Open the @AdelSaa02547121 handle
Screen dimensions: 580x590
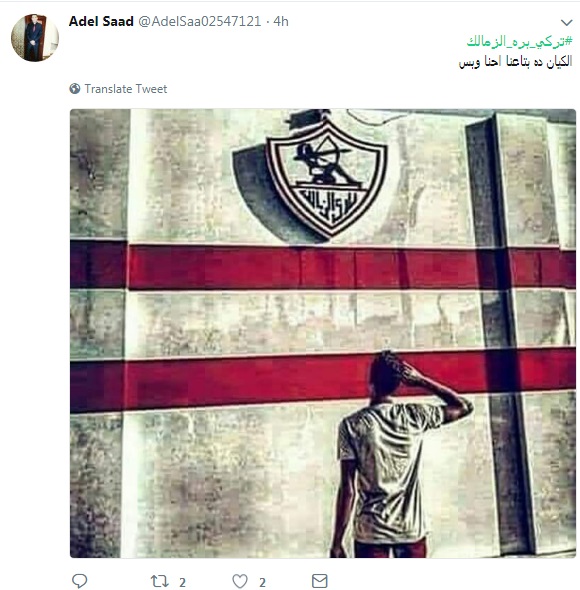199,21
